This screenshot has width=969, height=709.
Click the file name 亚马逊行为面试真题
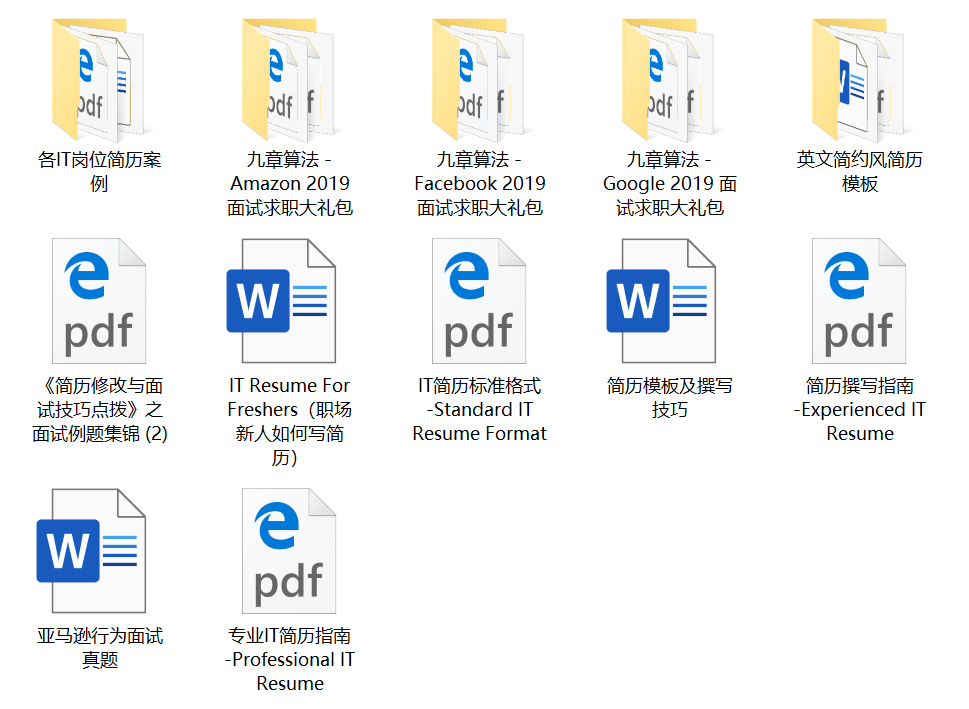tap(99, 647)
